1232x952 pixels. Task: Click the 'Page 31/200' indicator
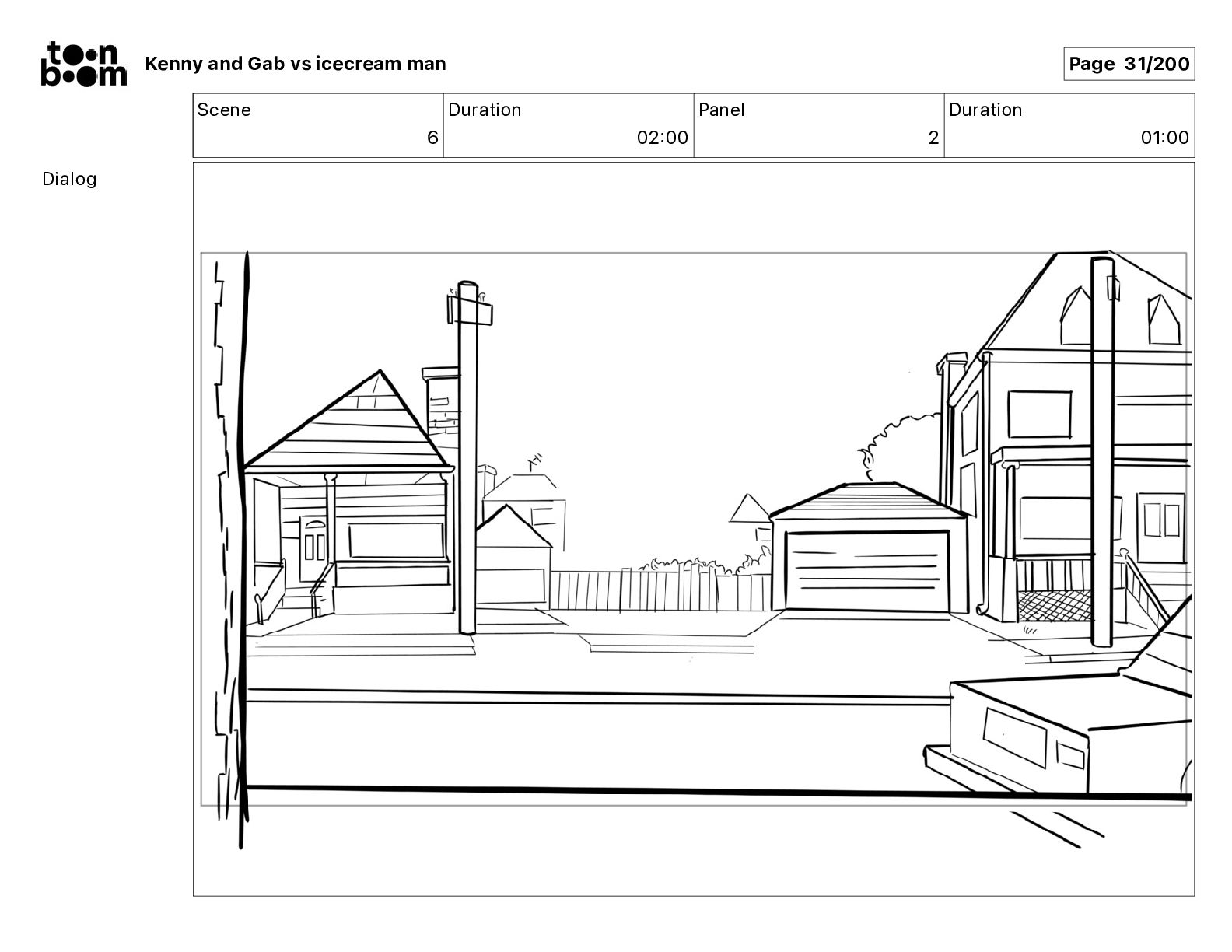pyautogui.click(x=1129, y=64)
